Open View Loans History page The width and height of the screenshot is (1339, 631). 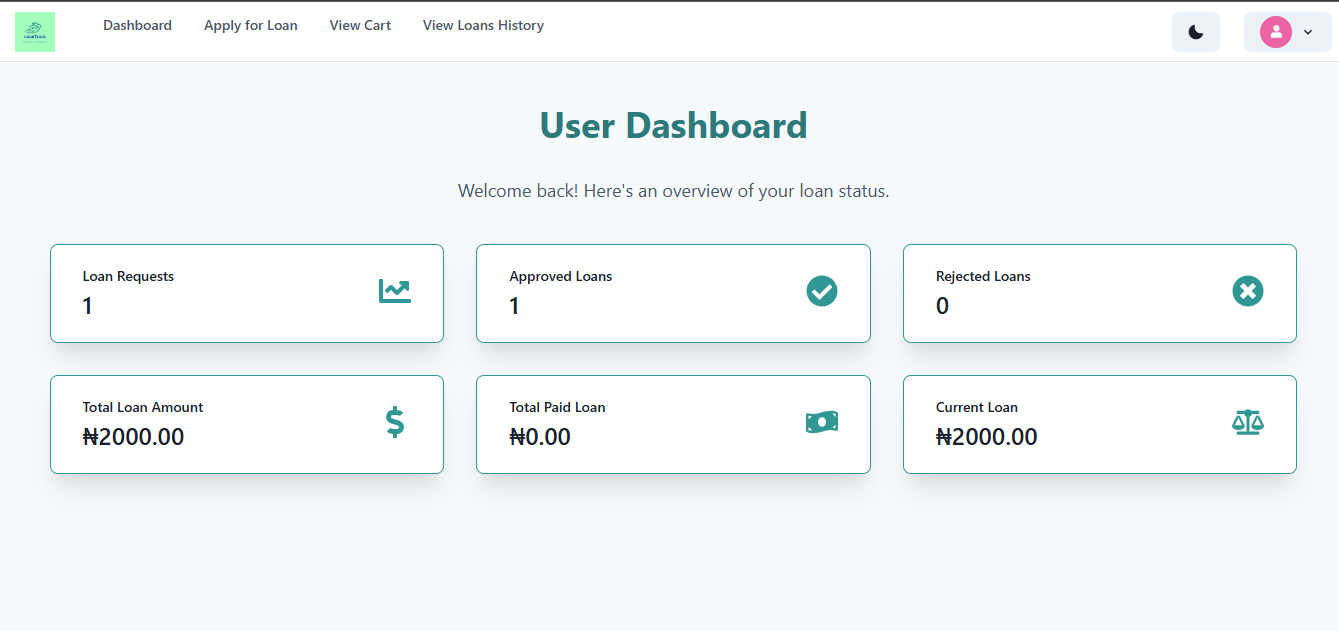pyautogui.click(x=483, y=25)
